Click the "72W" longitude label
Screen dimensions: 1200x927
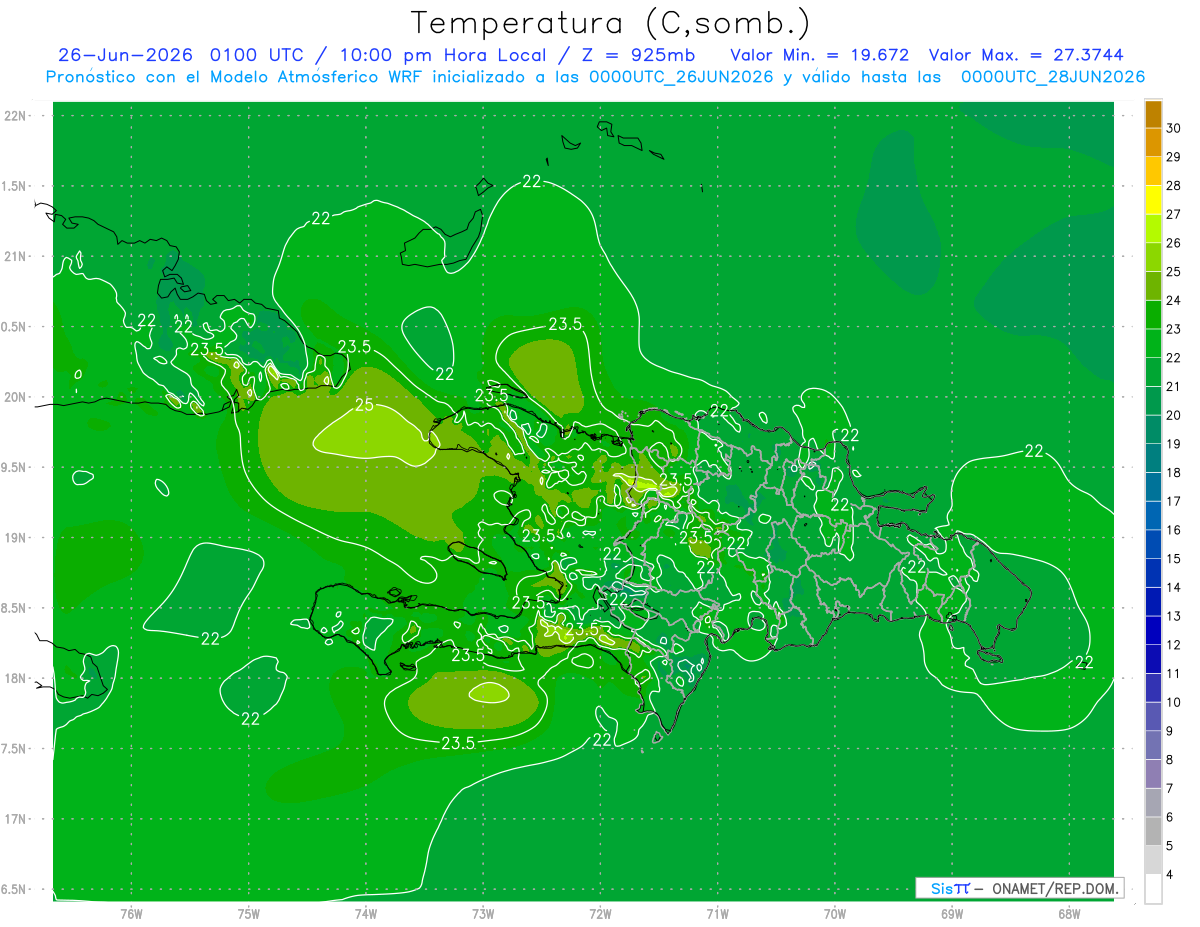(600, 914)
